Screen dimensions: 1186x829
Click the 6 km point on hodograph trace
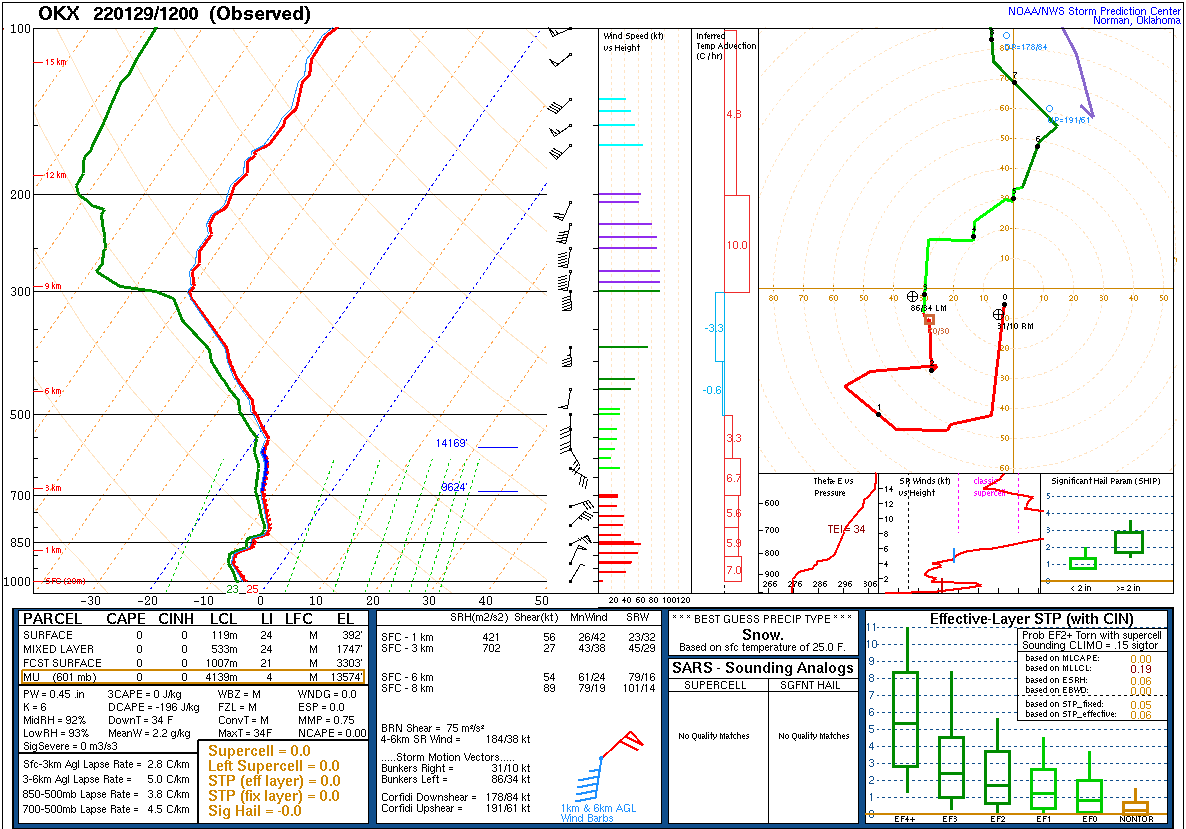click(1037, 146)
